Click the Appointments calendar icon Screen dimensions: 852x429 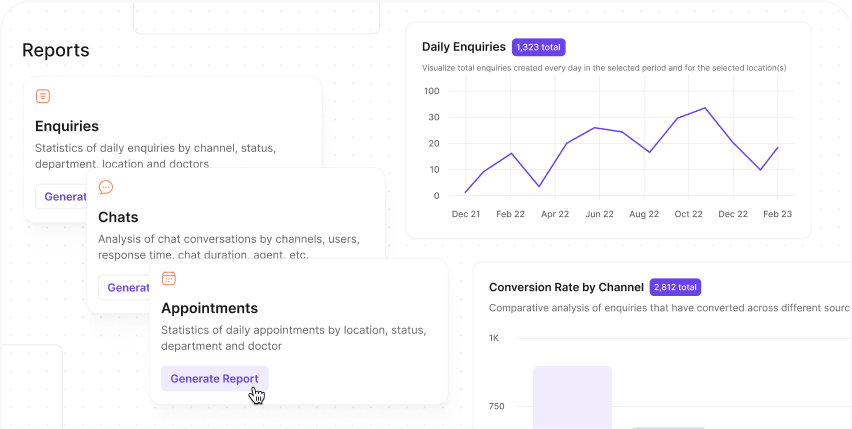coord(169,279)
